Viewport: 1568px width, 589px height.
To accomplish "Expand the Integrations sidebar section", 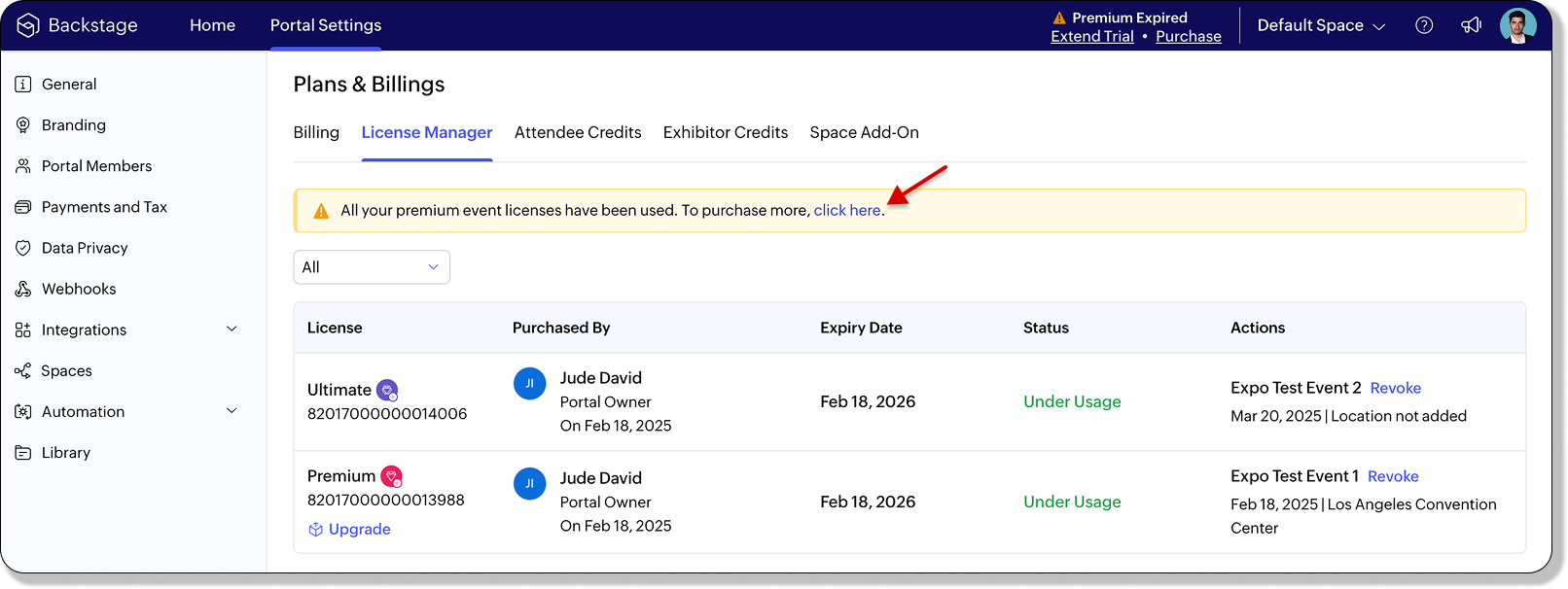I will (x=232, y=329).
